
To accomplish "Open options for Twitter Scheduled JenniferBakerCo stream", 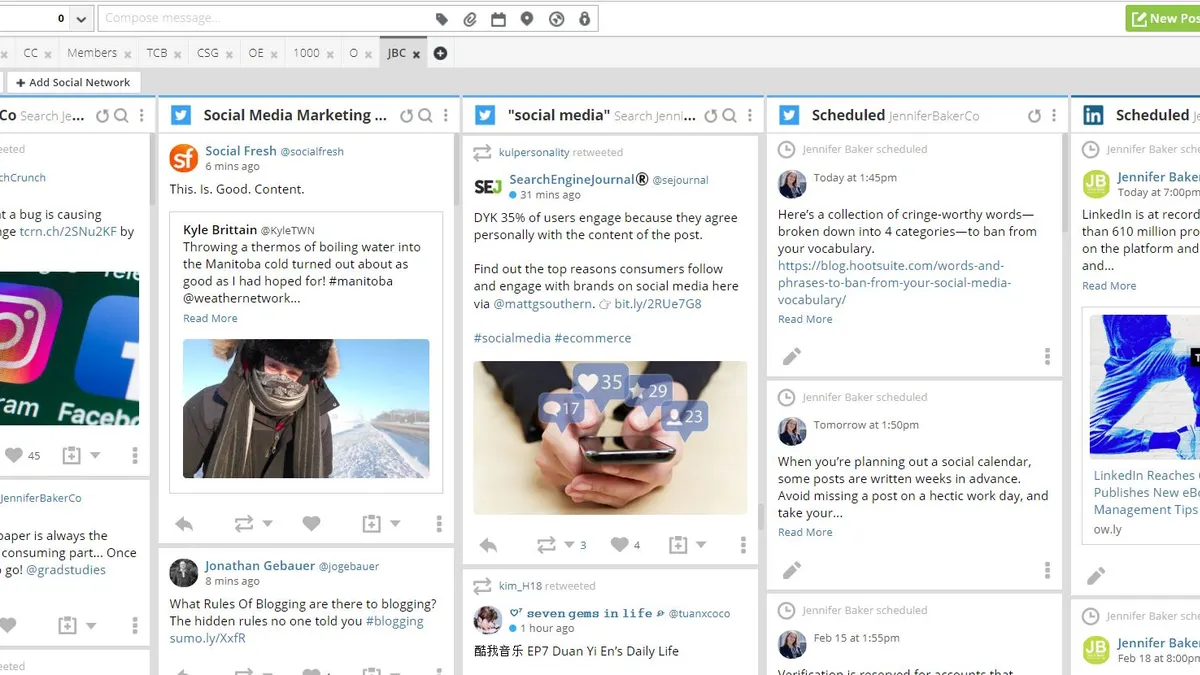I will pyautogui.click(x=1054, y=116).
